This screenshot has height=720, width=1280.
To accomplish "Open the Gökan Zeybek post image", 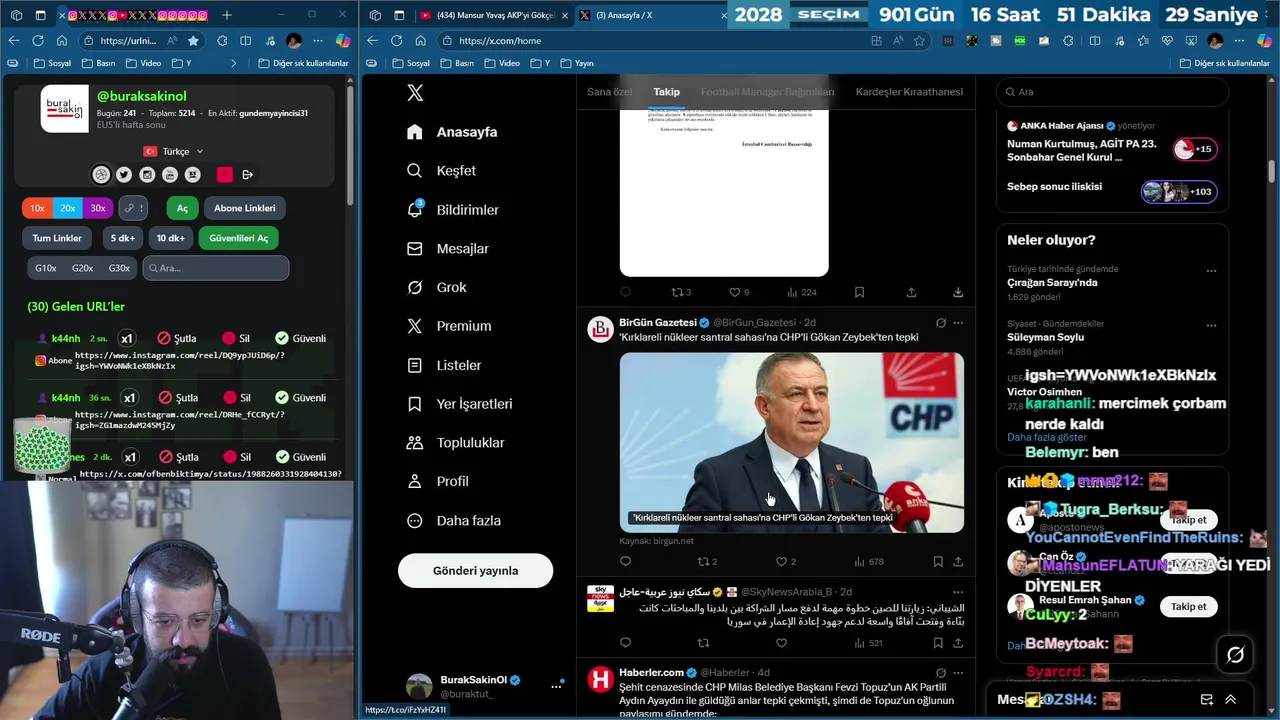I will click(792, 443).
